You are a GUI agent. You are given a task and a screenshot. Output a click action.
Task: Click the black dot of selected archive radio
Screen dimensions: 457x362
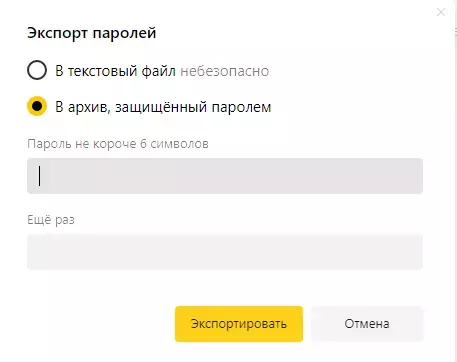click(37, 106)
